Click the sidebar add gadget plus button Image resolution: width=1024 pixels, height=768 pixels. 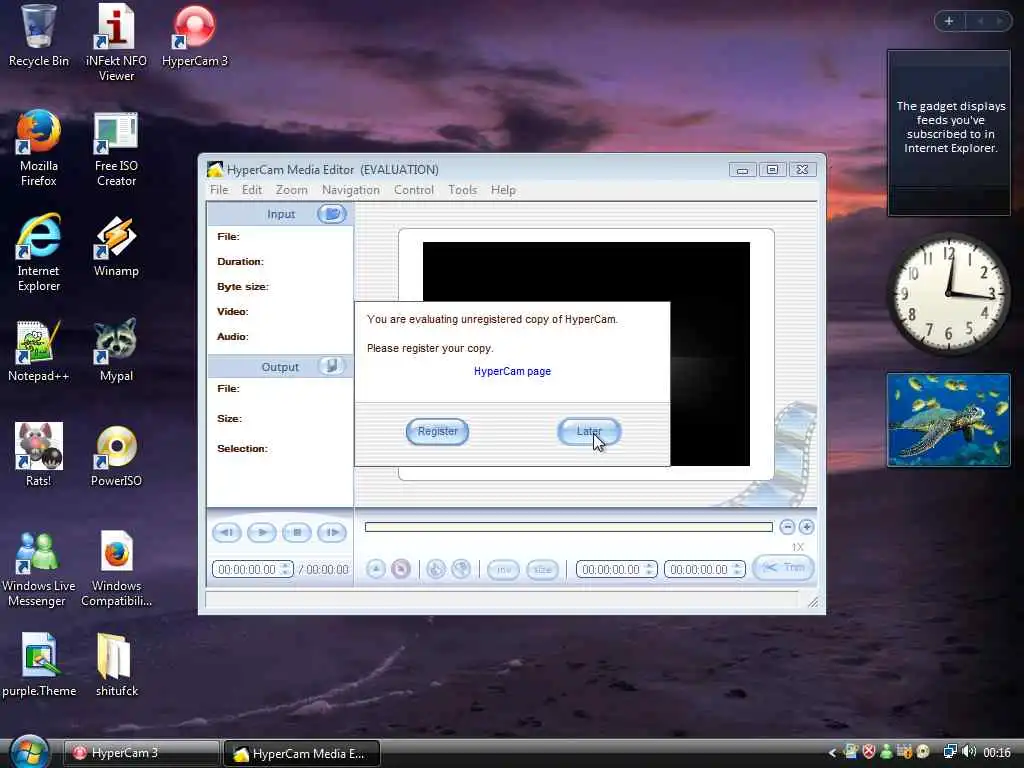[x=949, y=21]
